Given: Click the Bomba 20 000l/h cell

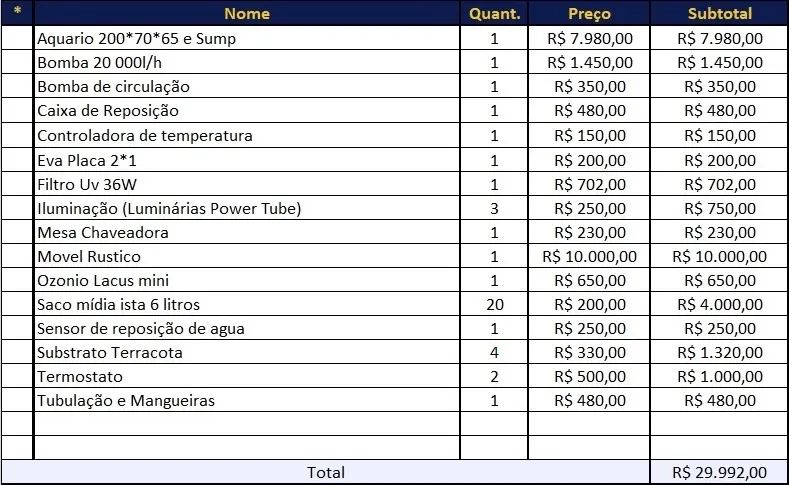Looking at the screenshot, I should [x=247, y=62].
